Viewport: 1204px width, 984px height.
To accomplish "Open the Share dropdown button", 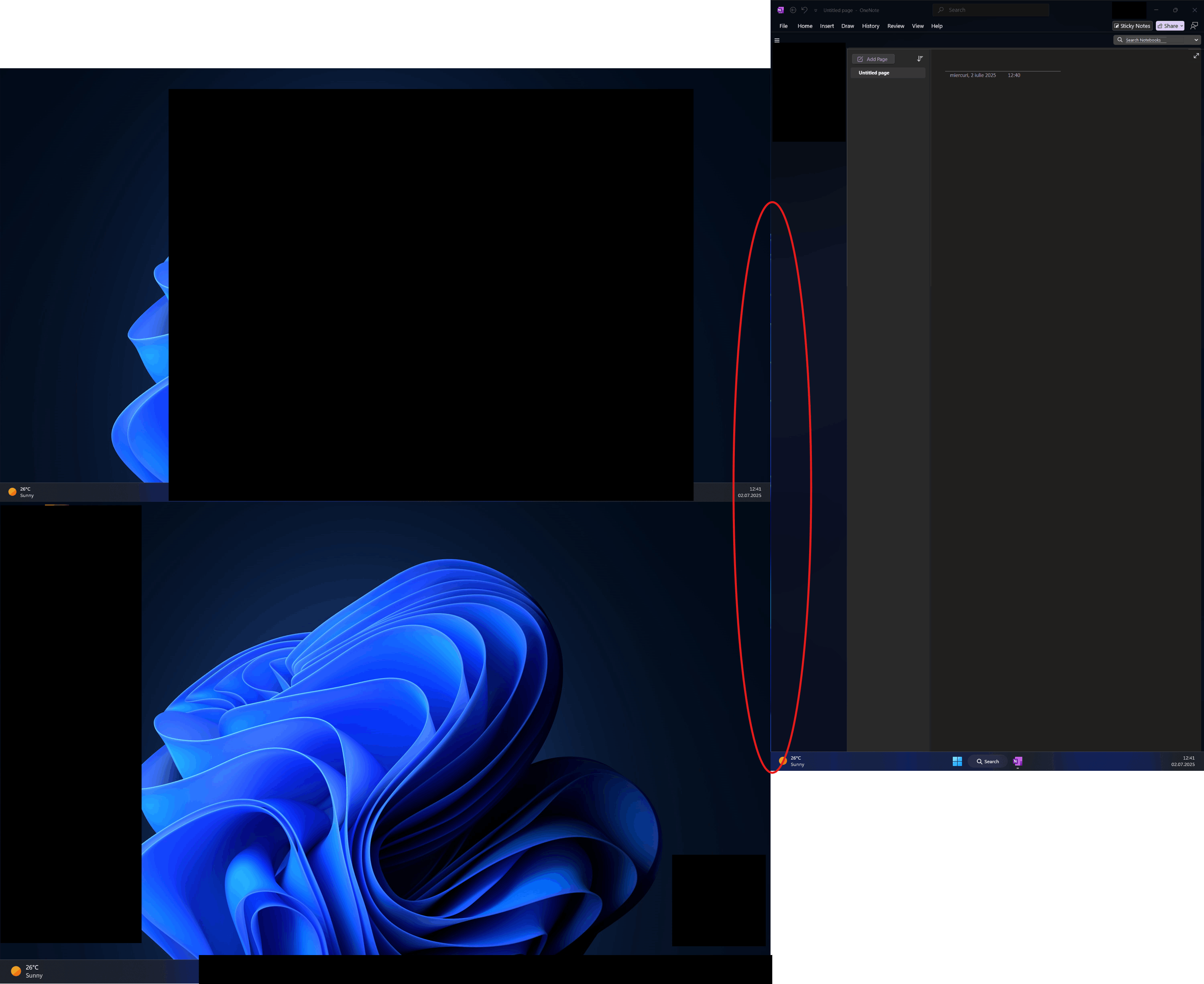I will 1169,26.
